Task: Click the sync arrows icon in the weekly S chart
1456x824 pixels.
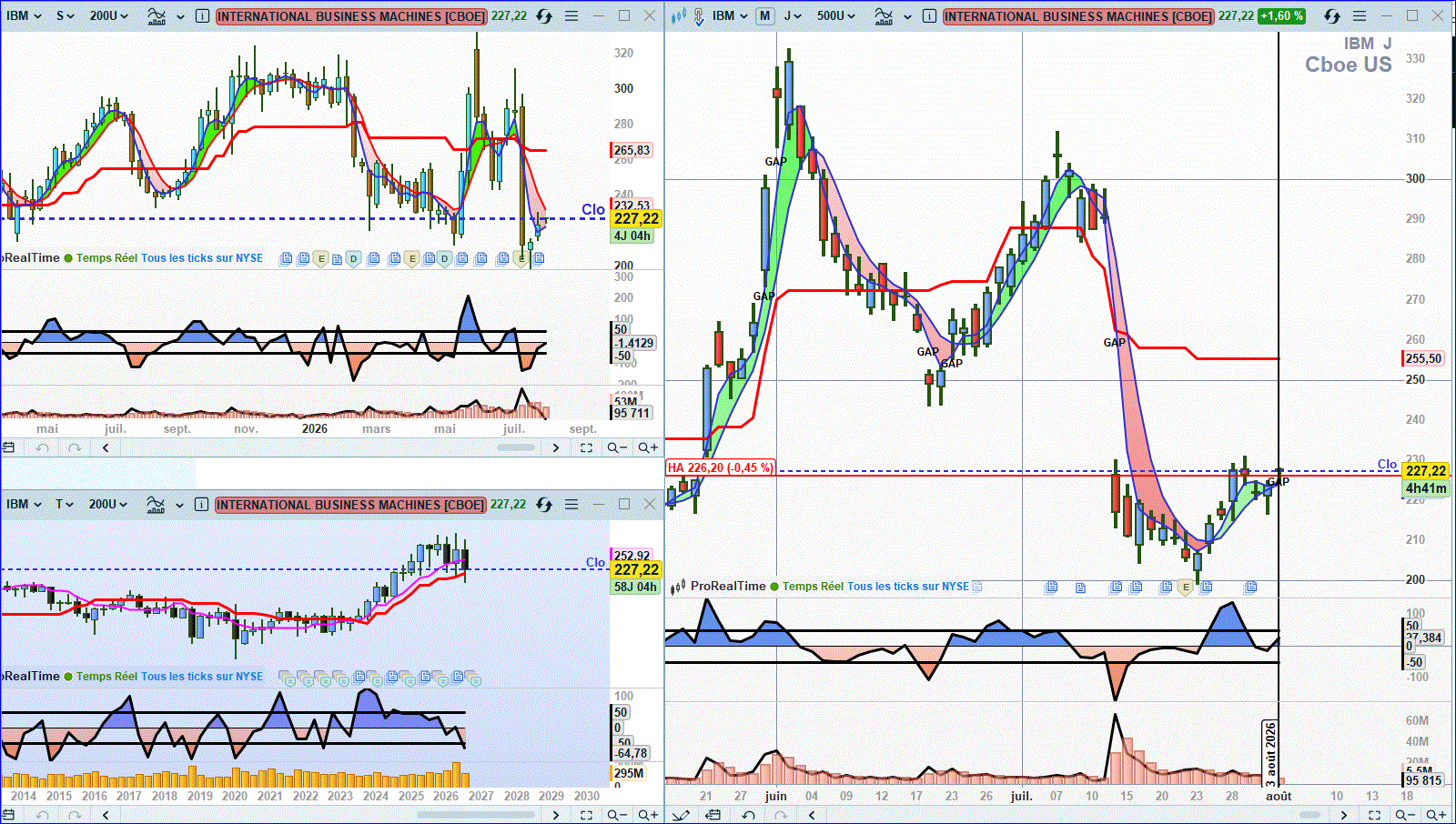Action: [x=544, y=15]
